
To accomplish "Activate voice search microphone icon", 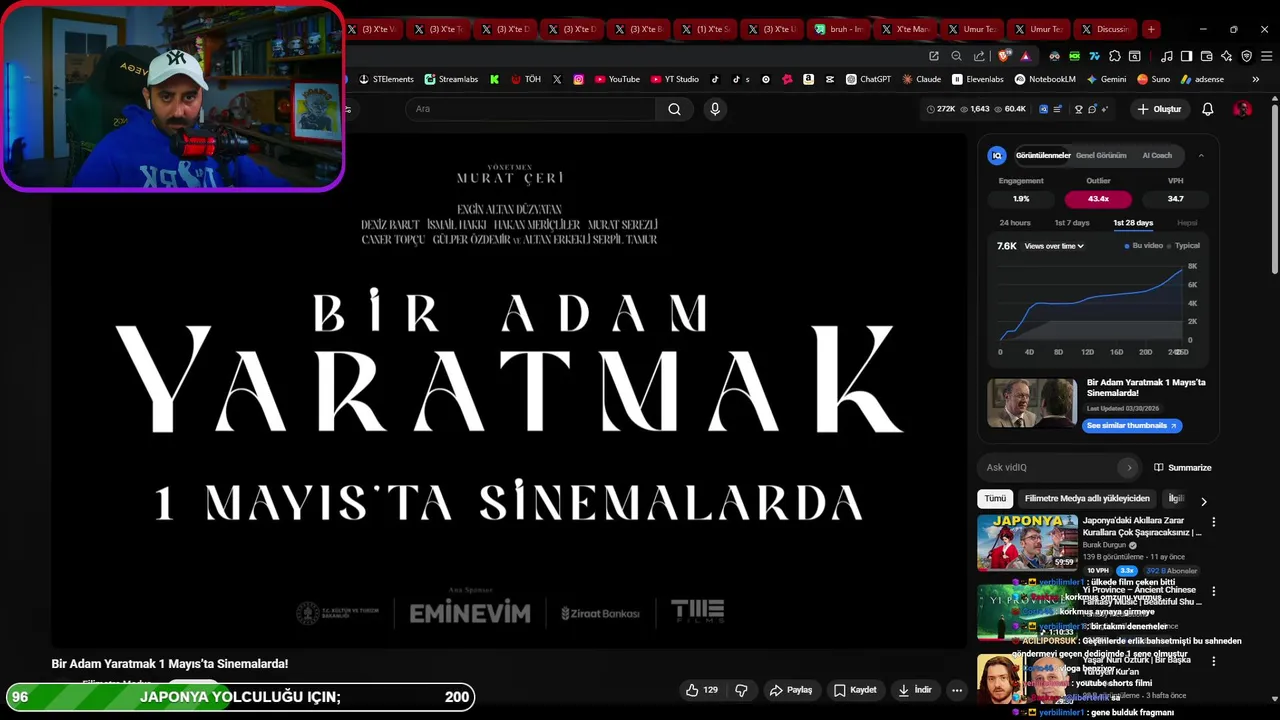I will [714, 109].
